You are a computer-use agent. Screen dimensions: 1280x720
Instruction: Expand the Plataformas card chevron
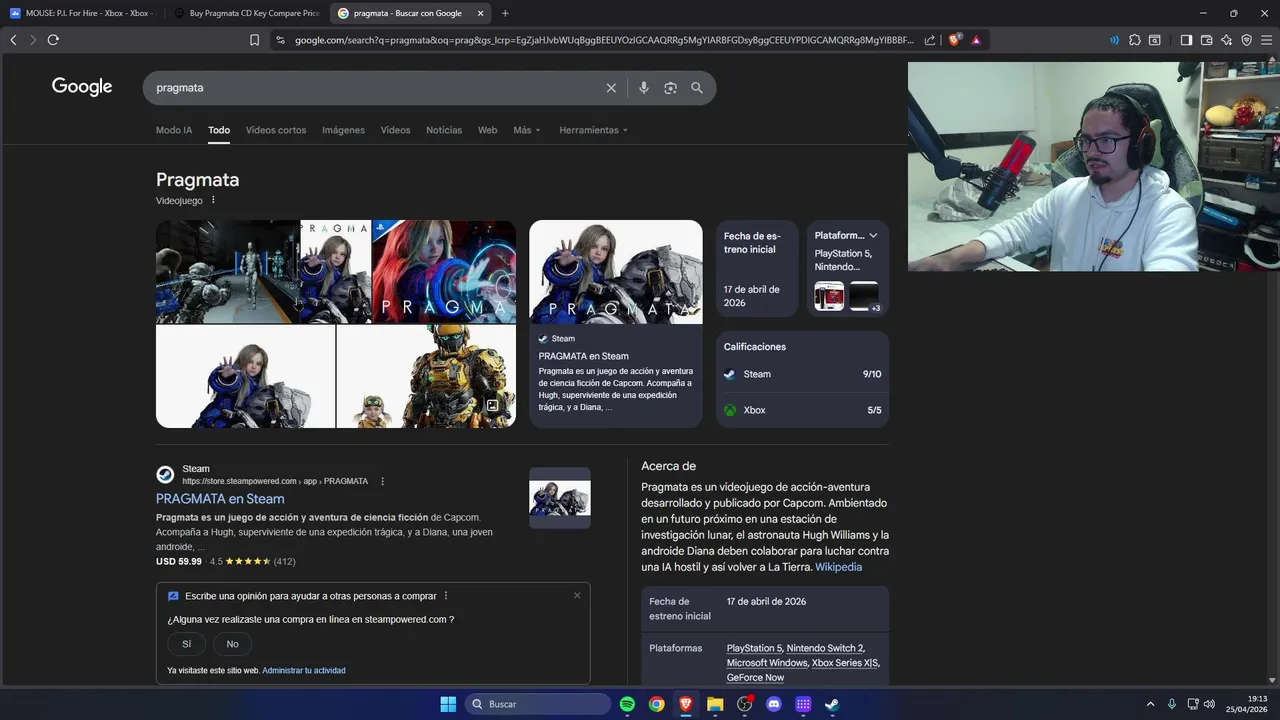873,236
